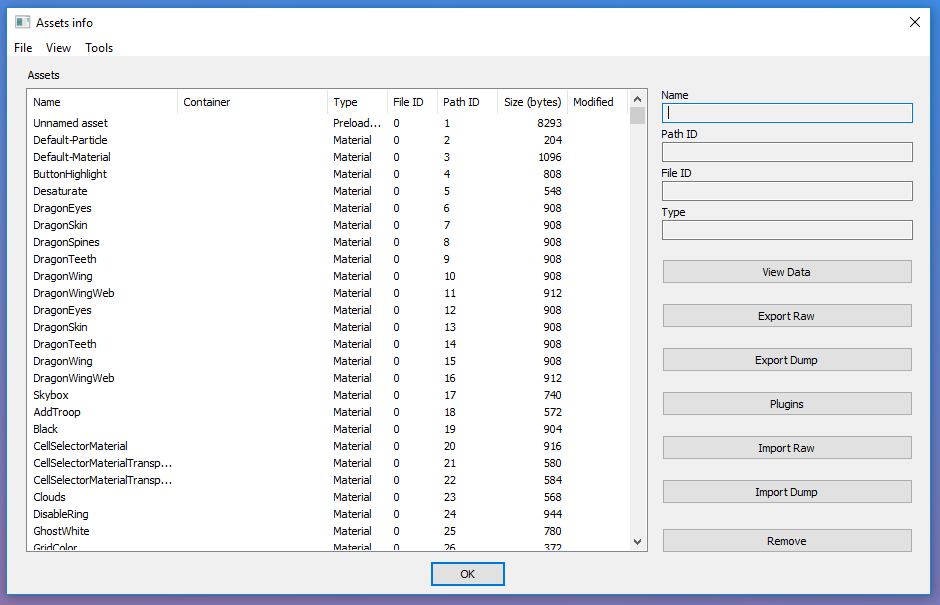Screen dimensions: 940x605
Task: Select the ButtonHighlight asset row
Action: tap(70, 174)
